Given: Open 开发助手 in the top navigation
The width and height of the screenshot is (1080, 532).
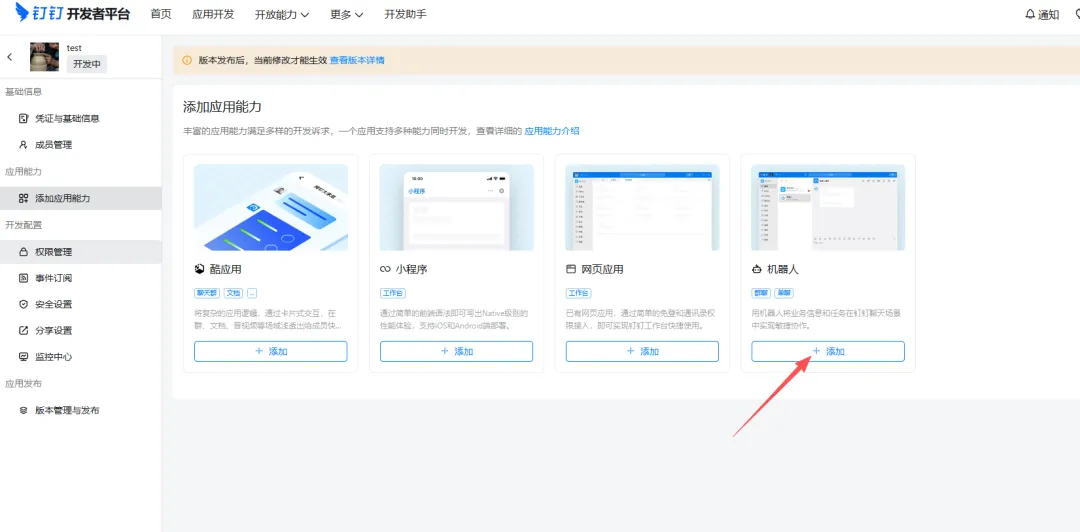Looking at the screenshot, I should [x=405, y=14].
